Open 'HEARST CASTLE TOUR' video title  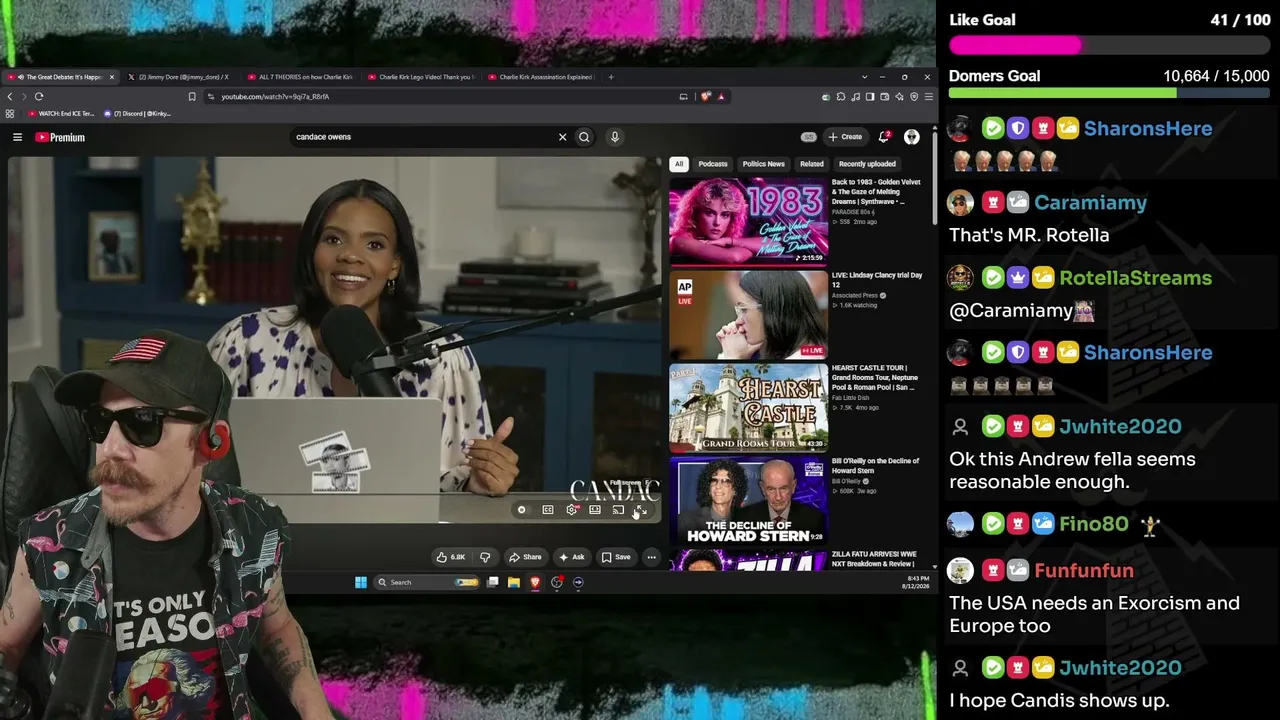(876, 377)
